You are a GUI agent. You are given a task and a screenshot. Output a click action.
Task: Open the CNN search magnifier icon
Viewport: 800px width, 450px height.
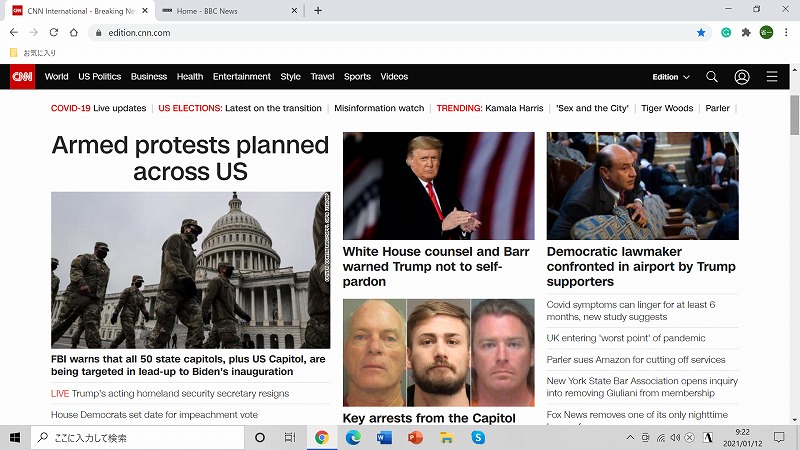(712, 77)
